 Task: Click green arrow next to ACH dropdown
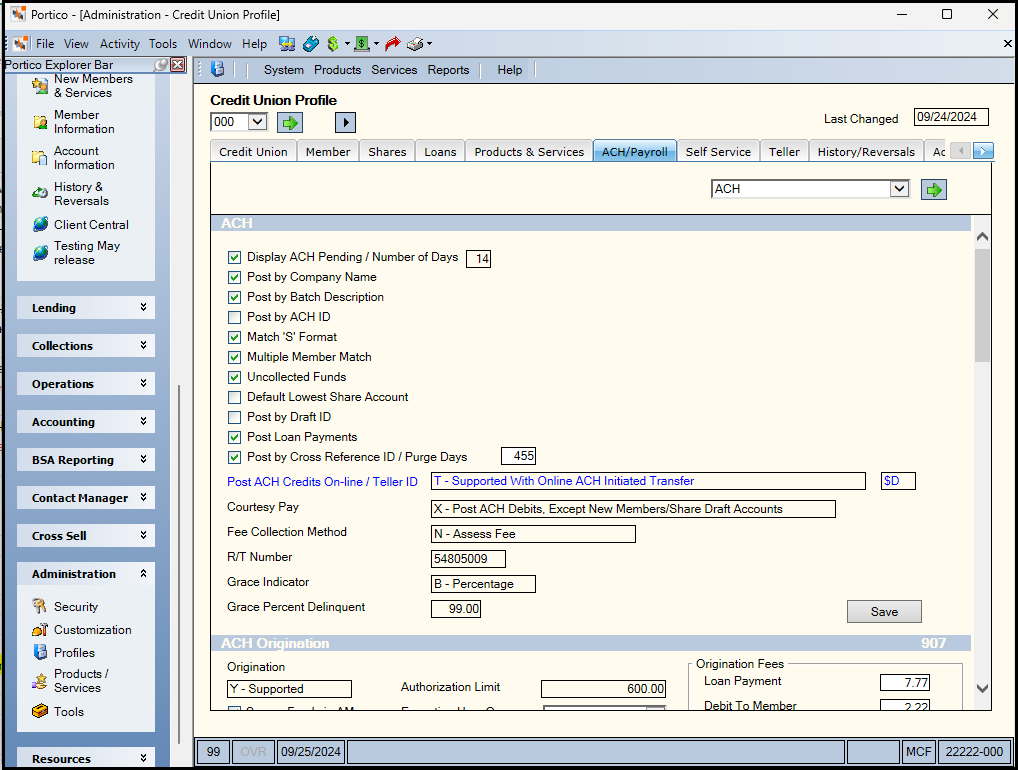pyautogui.click(x=934, y=190)
